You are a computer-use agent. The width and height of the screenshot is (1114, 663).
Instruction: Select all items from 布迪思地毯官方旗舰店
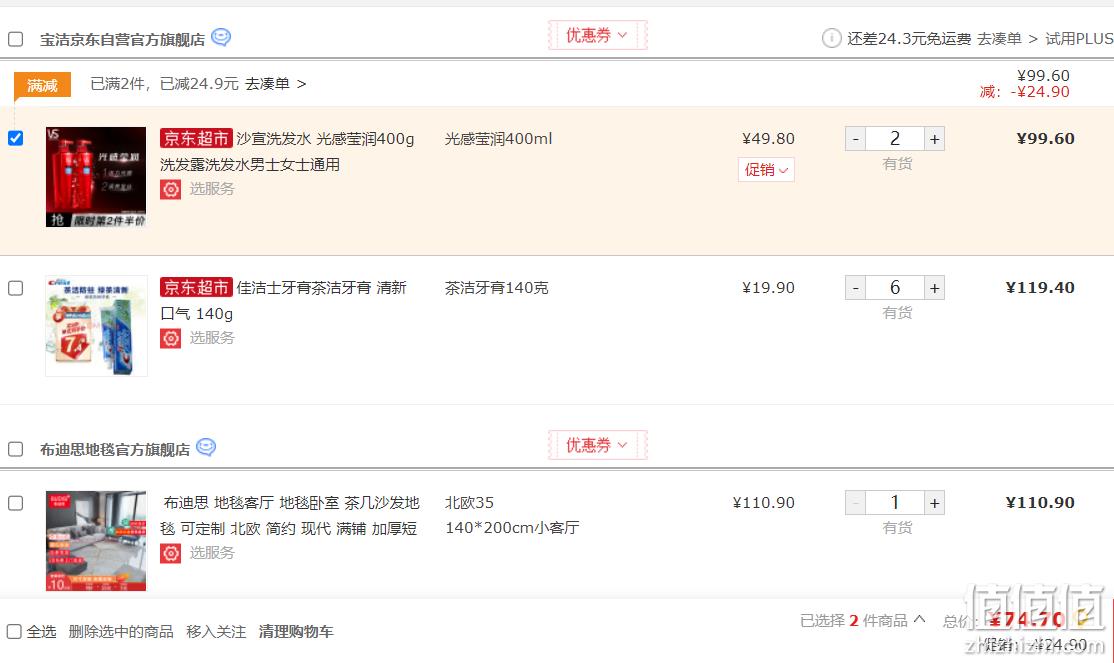tap(16, 449)
